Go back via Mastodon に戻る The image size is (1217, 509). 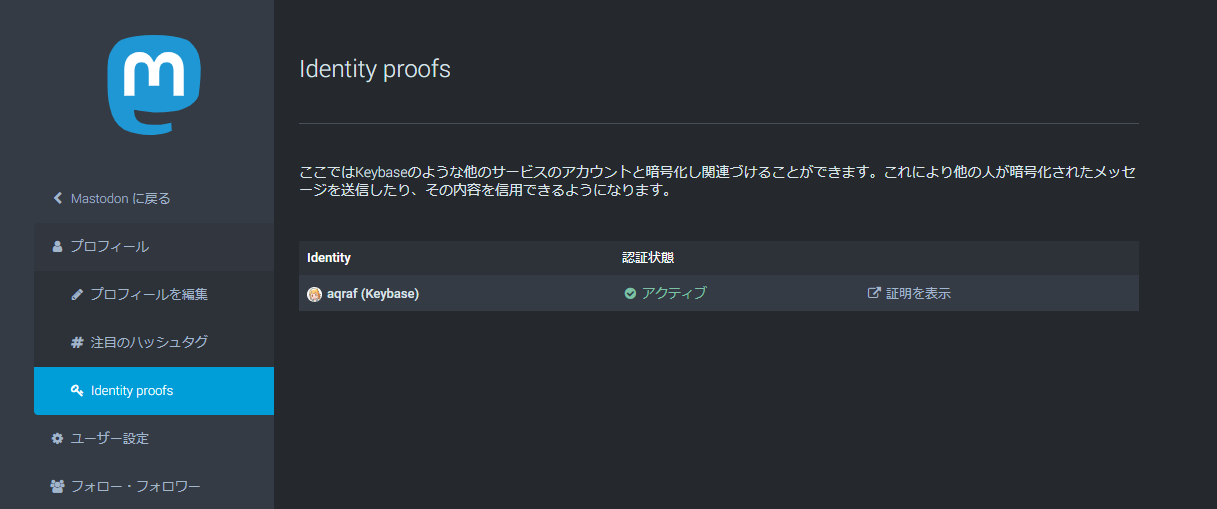pyautogui.click(x=120, y=198)
